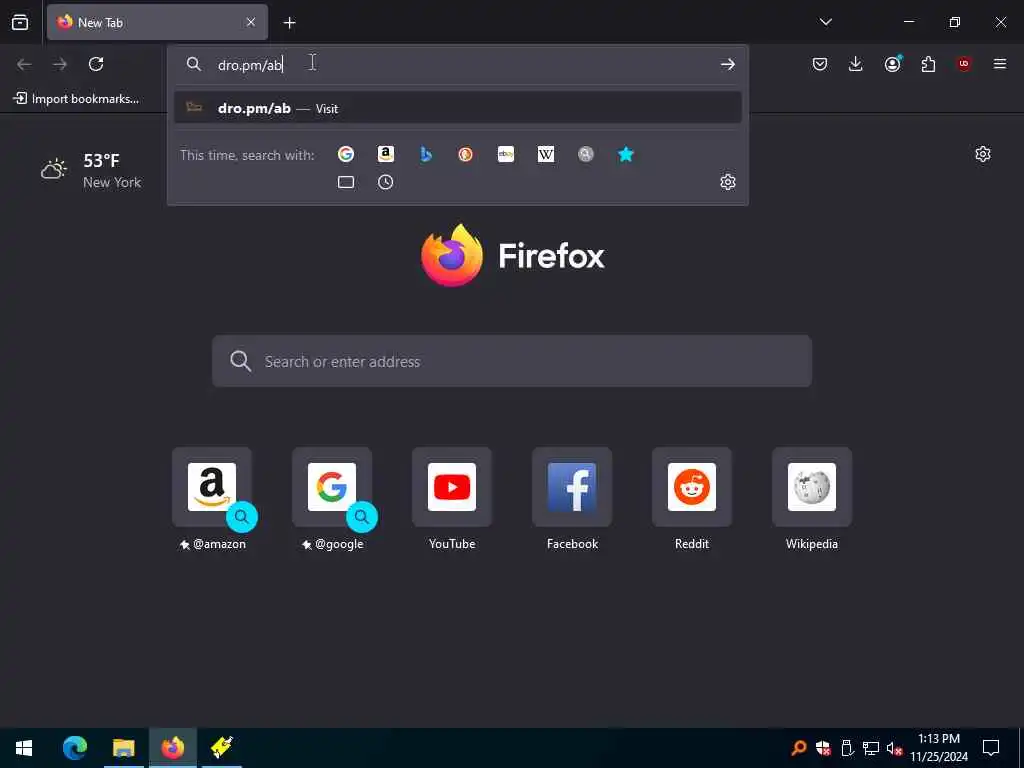The height and width of the screenshot is (768, 1024).
Task: Open the Windows Start menu
Action: [x=24, y=748]
